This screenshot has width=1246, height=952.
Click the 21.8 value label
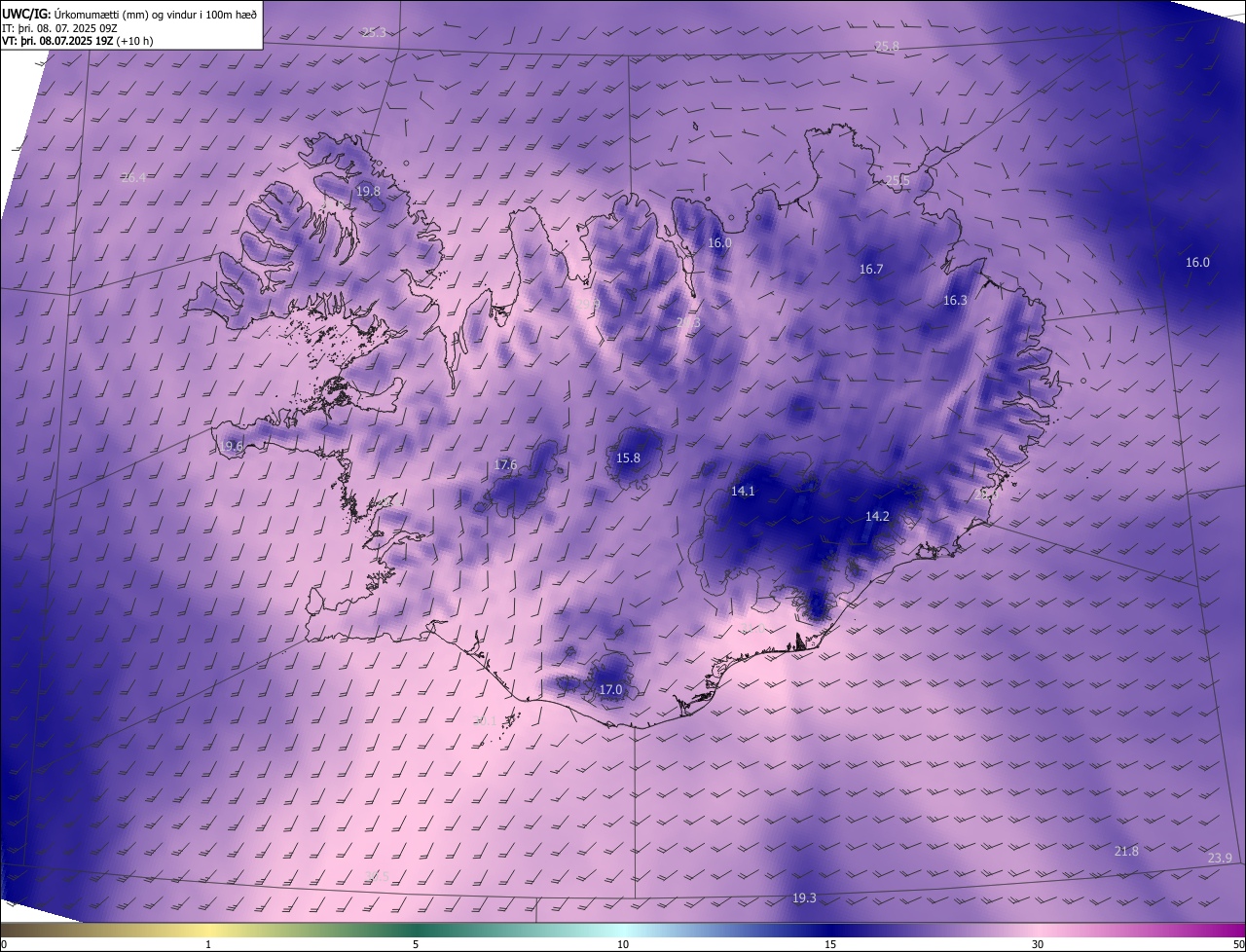point(1126,852)
